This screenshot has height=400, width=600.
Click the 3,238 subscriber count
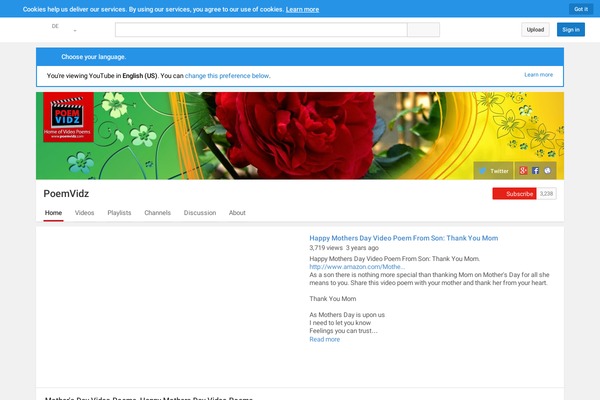click(546, 194)
